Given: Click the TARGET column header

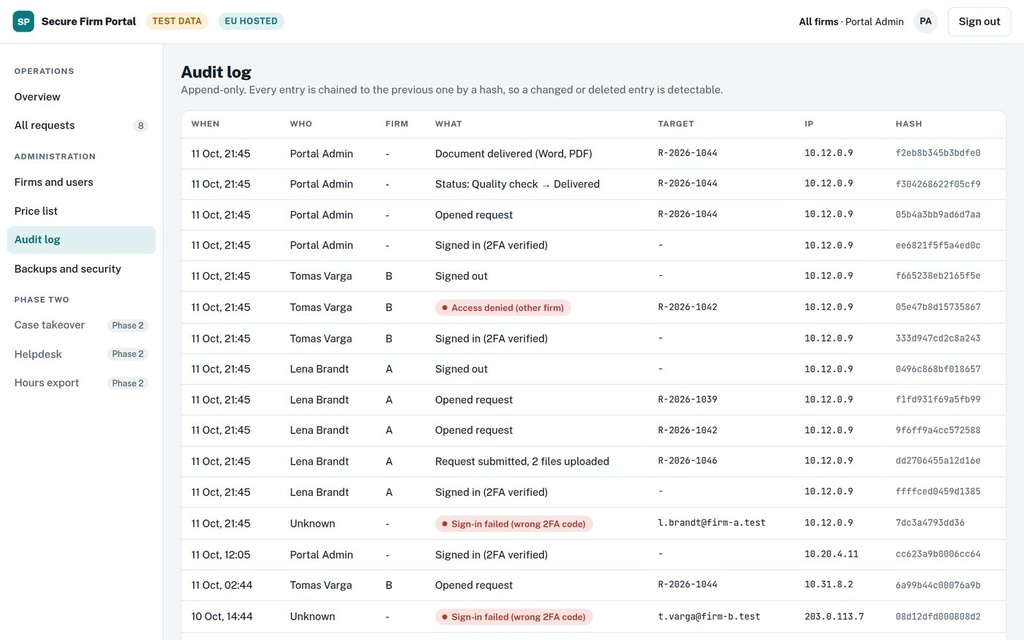Looking at the screenshot, I should (676, 123).
